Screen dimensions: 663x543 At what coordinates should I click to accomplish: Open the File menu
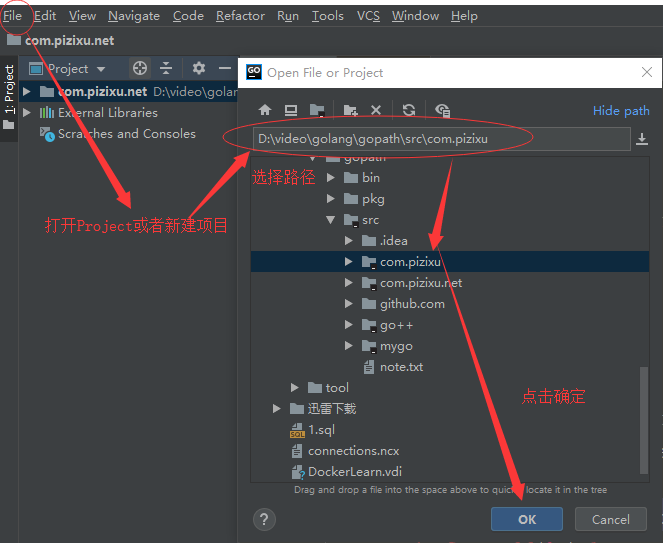point(12,16)
